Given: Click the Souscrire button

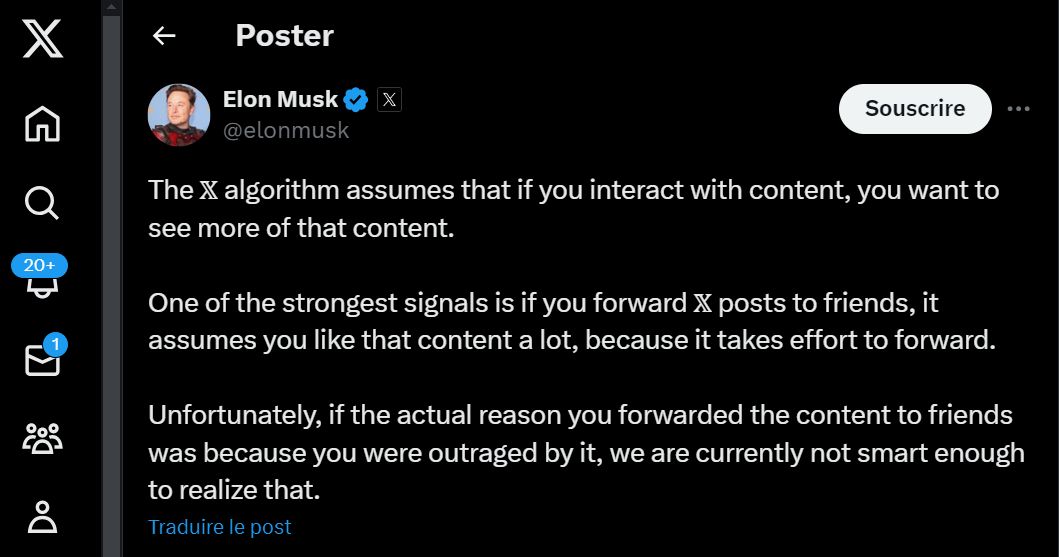Looking at the screenshot, I should pos(915,109).
